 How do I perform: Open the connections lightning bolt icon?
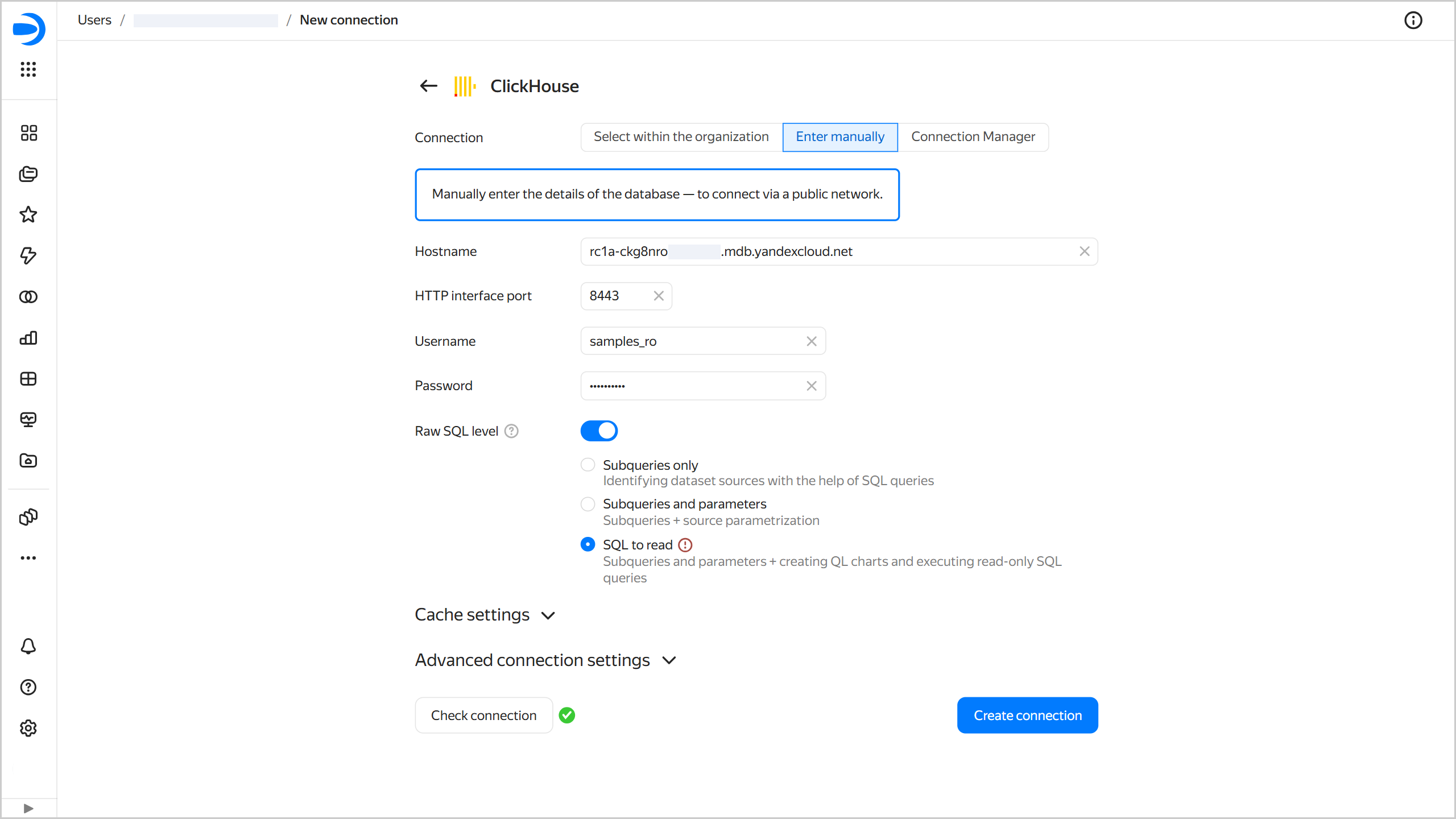[28, 255]
